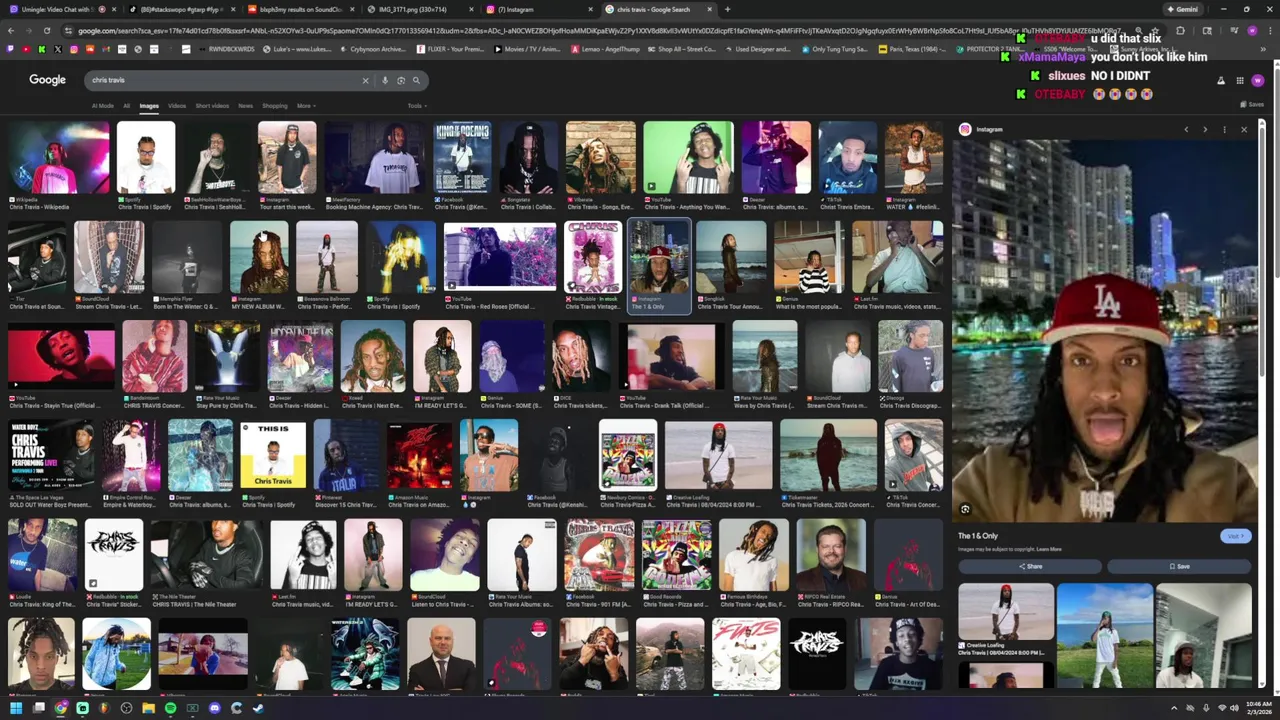Screen dimensions: 1280x720
Task: Open the Google apps grid
Action: 1240,81
